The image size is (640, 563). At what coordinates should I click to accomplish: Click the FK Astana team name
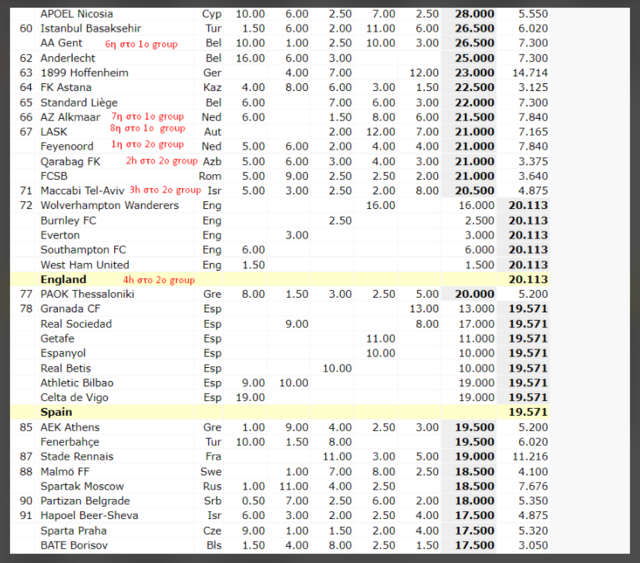click(x=66, y=87)
